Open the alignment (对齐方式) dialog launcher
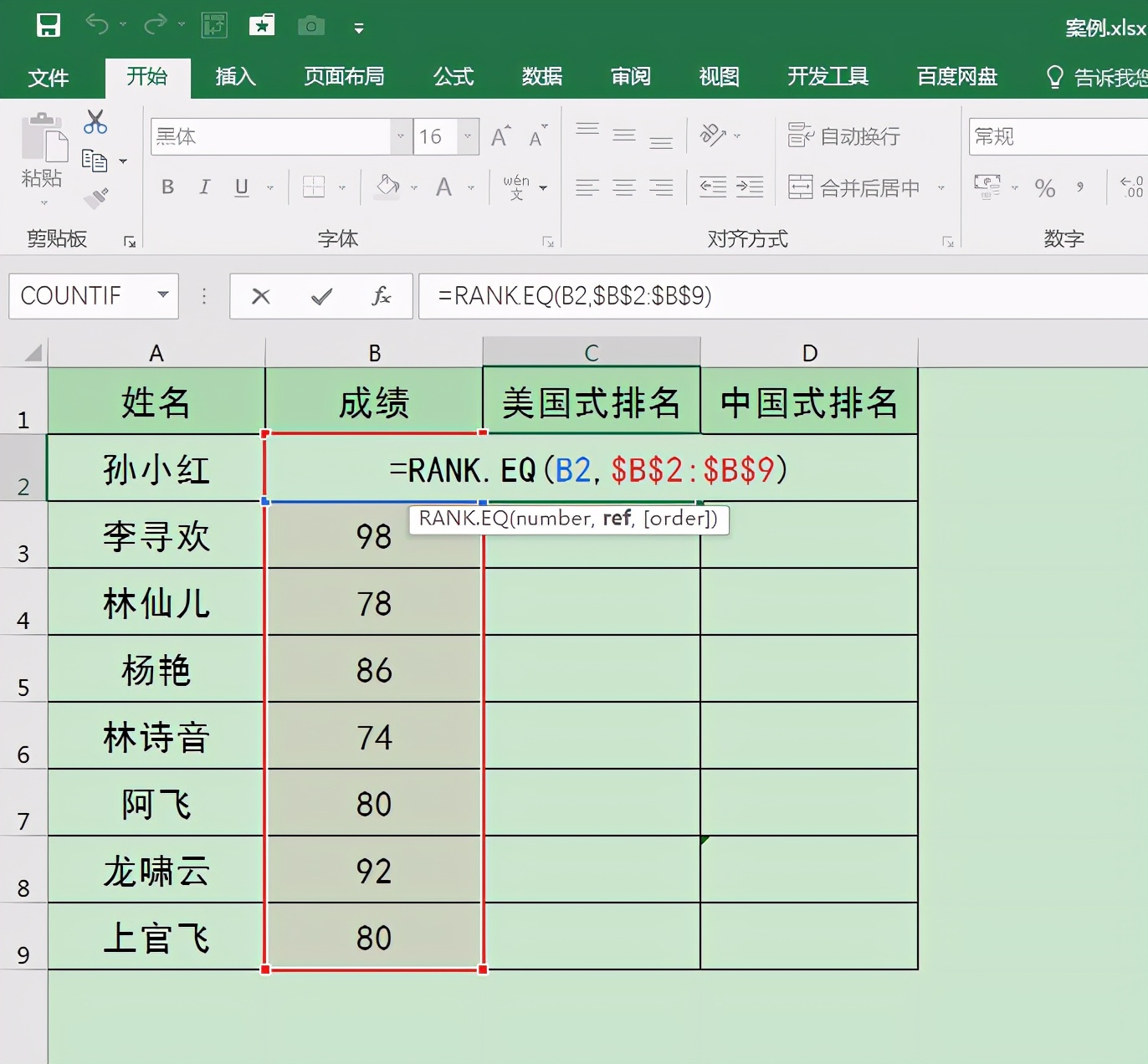The height and width of the screenshot is (1064, 1148). (x=948, y=242)
